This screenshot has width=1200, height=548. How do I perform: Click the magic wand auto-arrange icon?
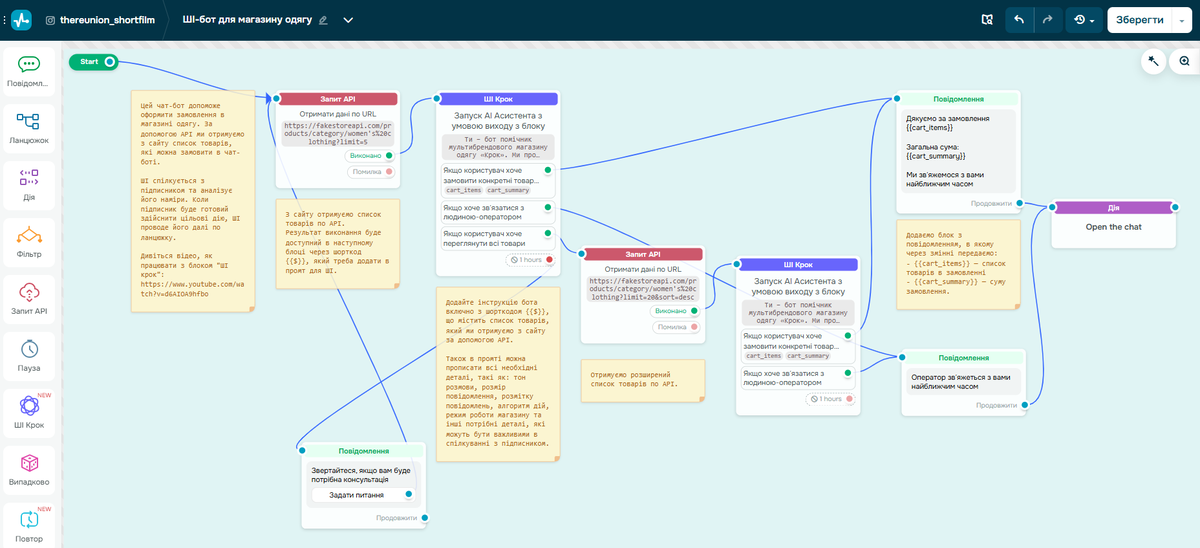(x=1153, y=61)
